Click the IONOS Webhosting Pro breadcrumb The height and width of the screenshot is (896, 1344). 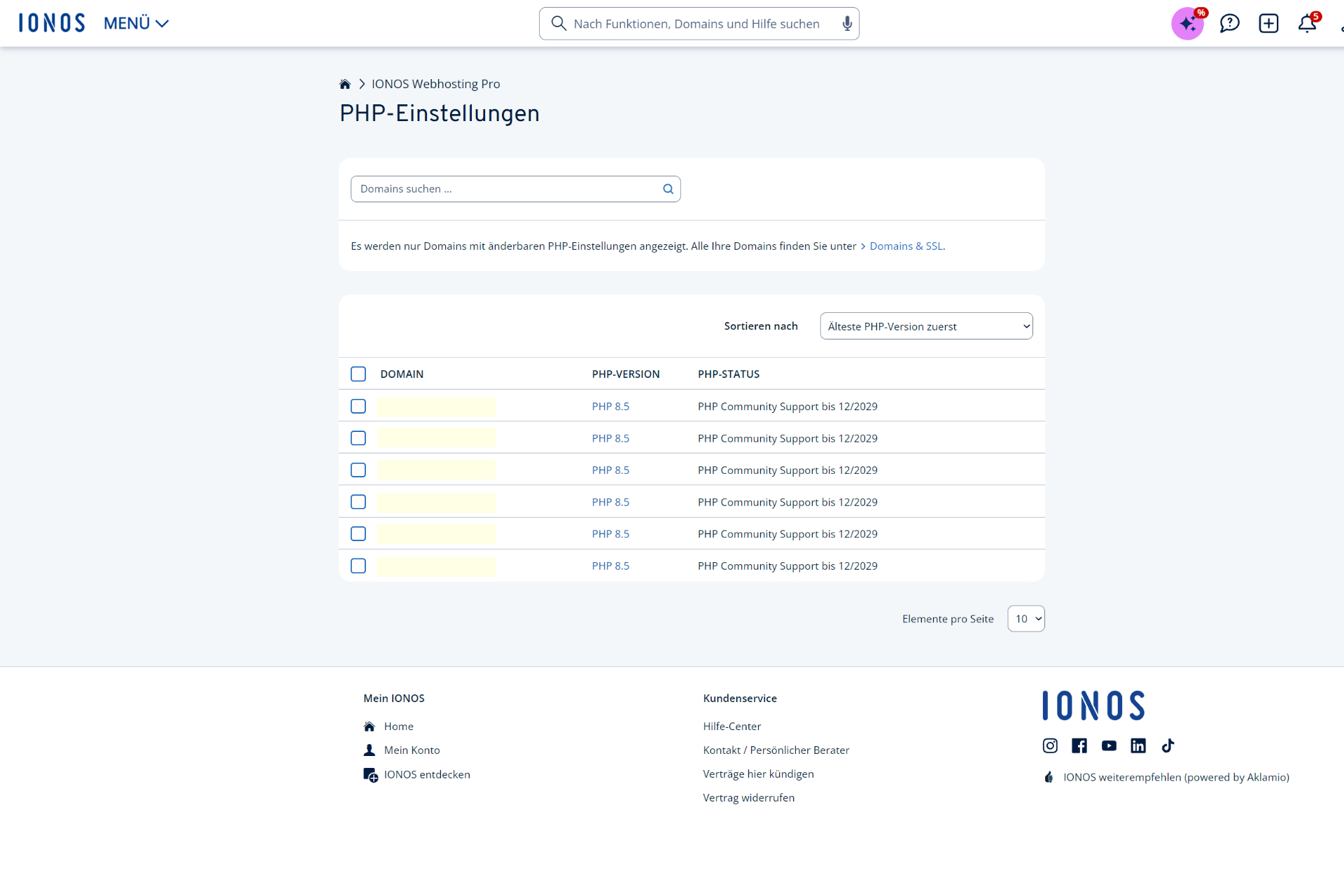(x=435, y=84)
